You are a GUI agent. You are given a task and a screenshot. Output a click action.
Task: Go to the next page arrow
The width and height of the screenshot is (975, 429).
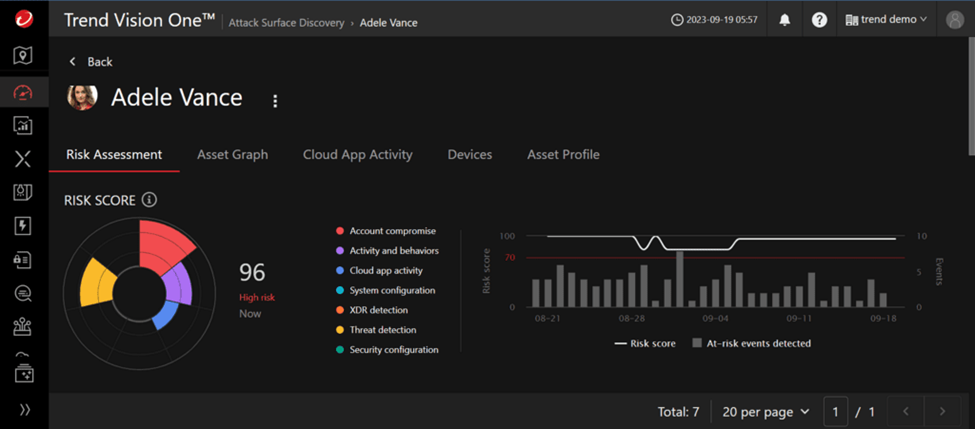coord(942,411)
